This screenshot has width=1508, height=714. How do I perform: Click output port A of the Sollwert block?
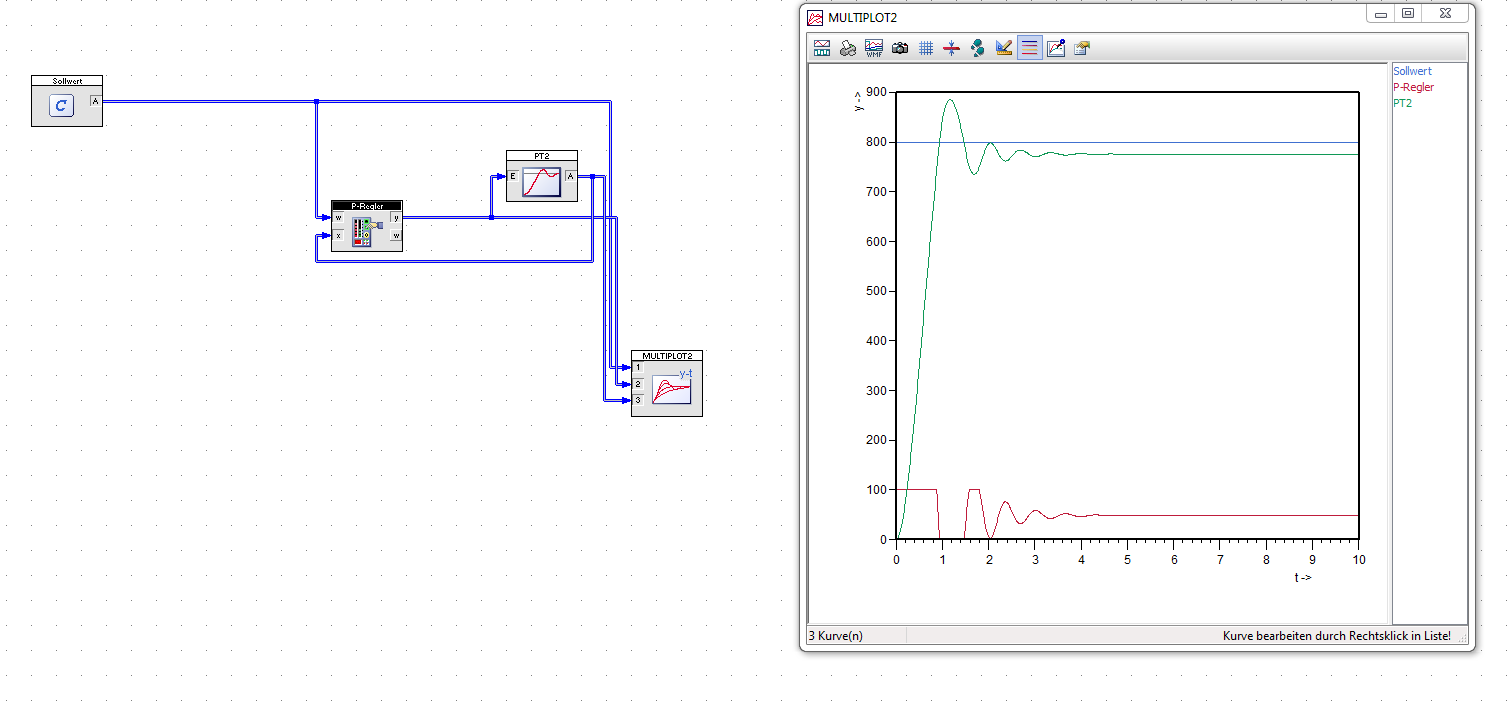coord(95,101)
